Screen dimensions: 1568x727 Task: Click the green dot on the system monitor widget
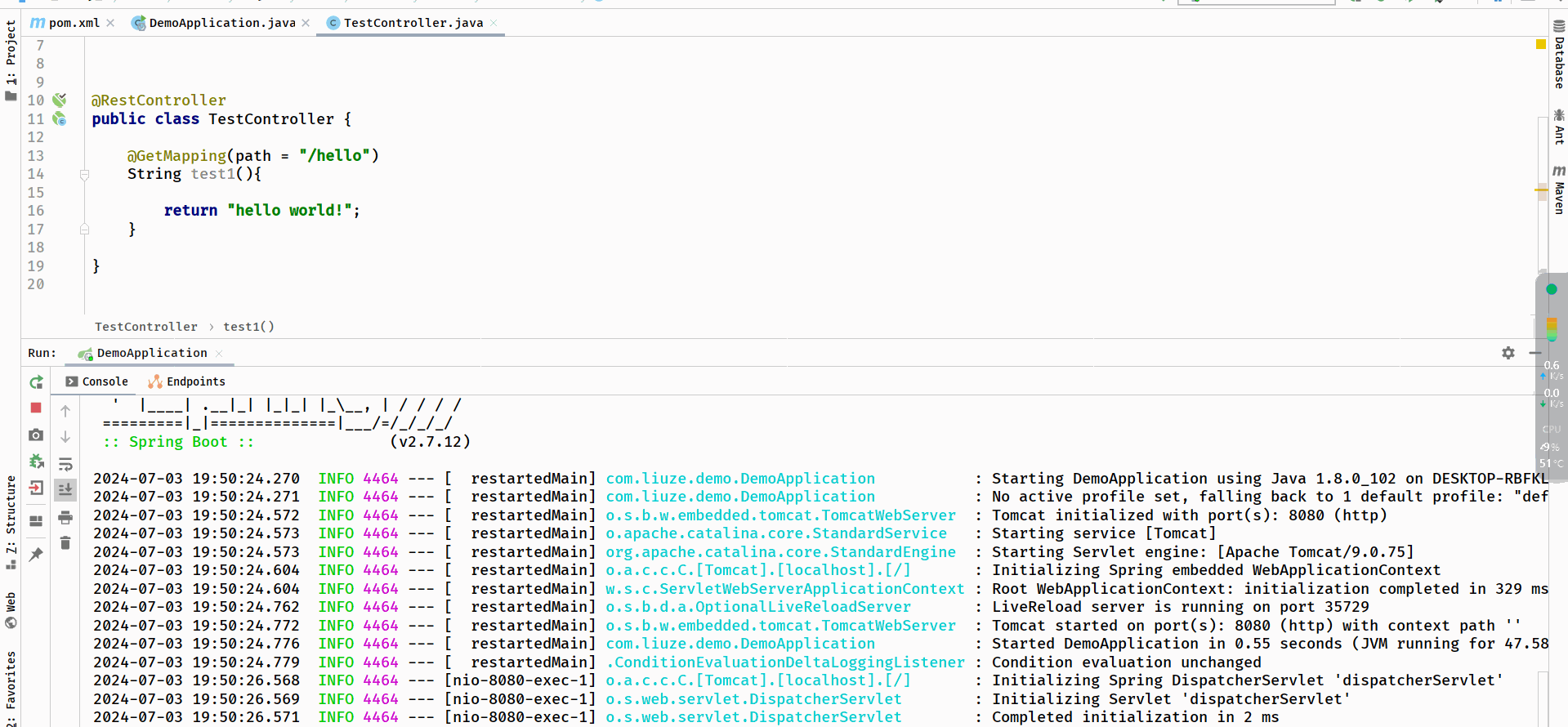click(1552, 289)
